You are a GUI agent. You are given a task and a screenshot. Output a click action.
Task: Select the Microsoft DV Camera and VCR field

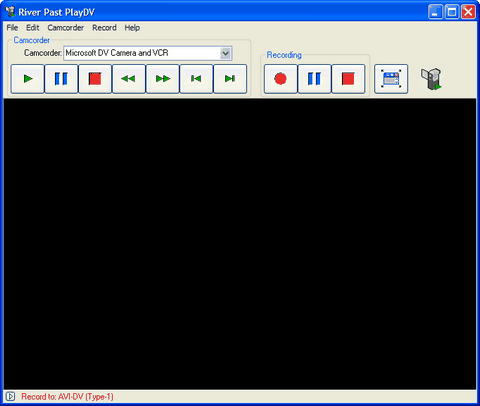(x=148, y=53)
